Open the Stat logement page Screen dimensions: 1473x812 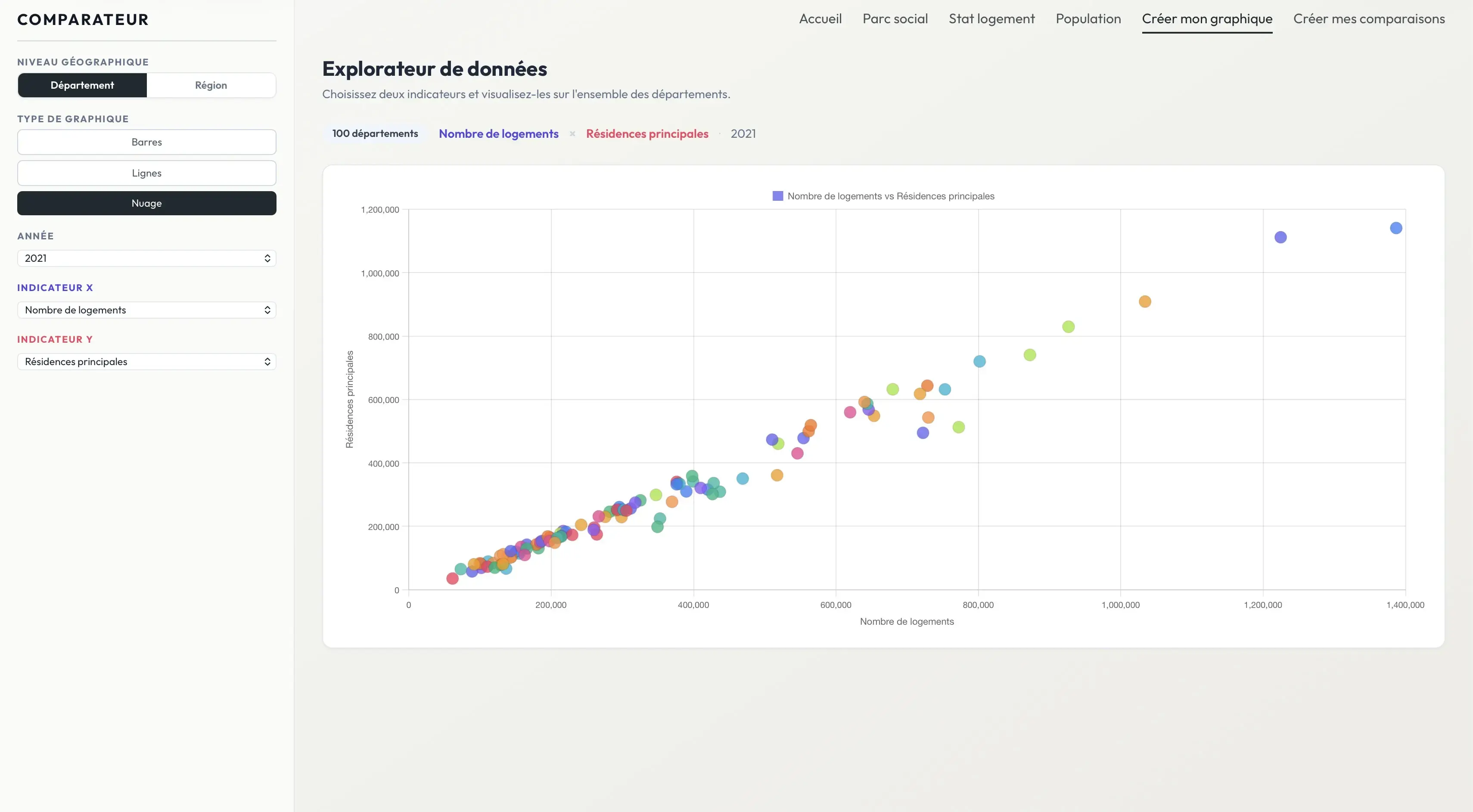[991, 19]
